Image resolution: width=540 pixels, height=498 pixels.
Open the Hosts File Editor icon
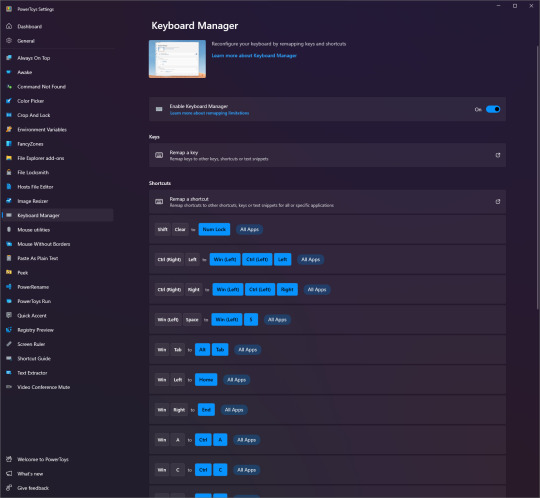[9, 186]
